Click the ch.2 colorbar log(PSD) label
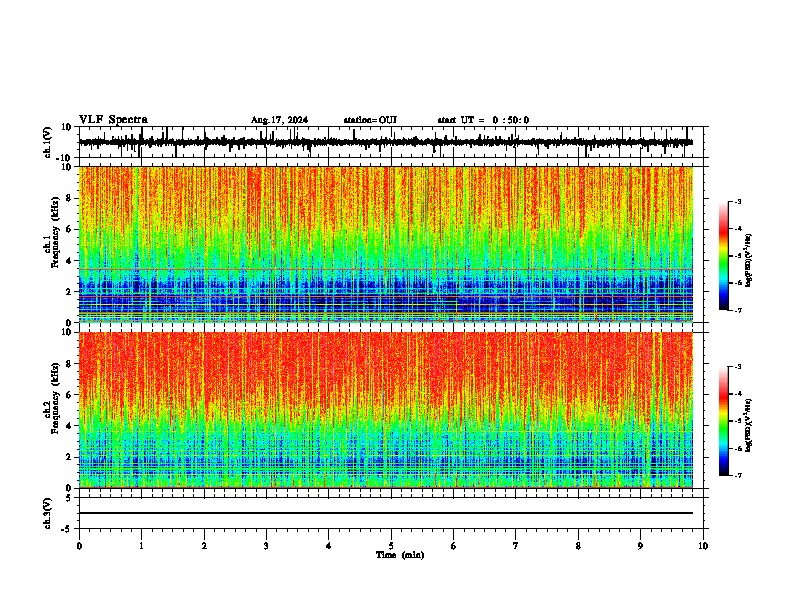This screenshot has height=612, width=792. click(748, 425)
